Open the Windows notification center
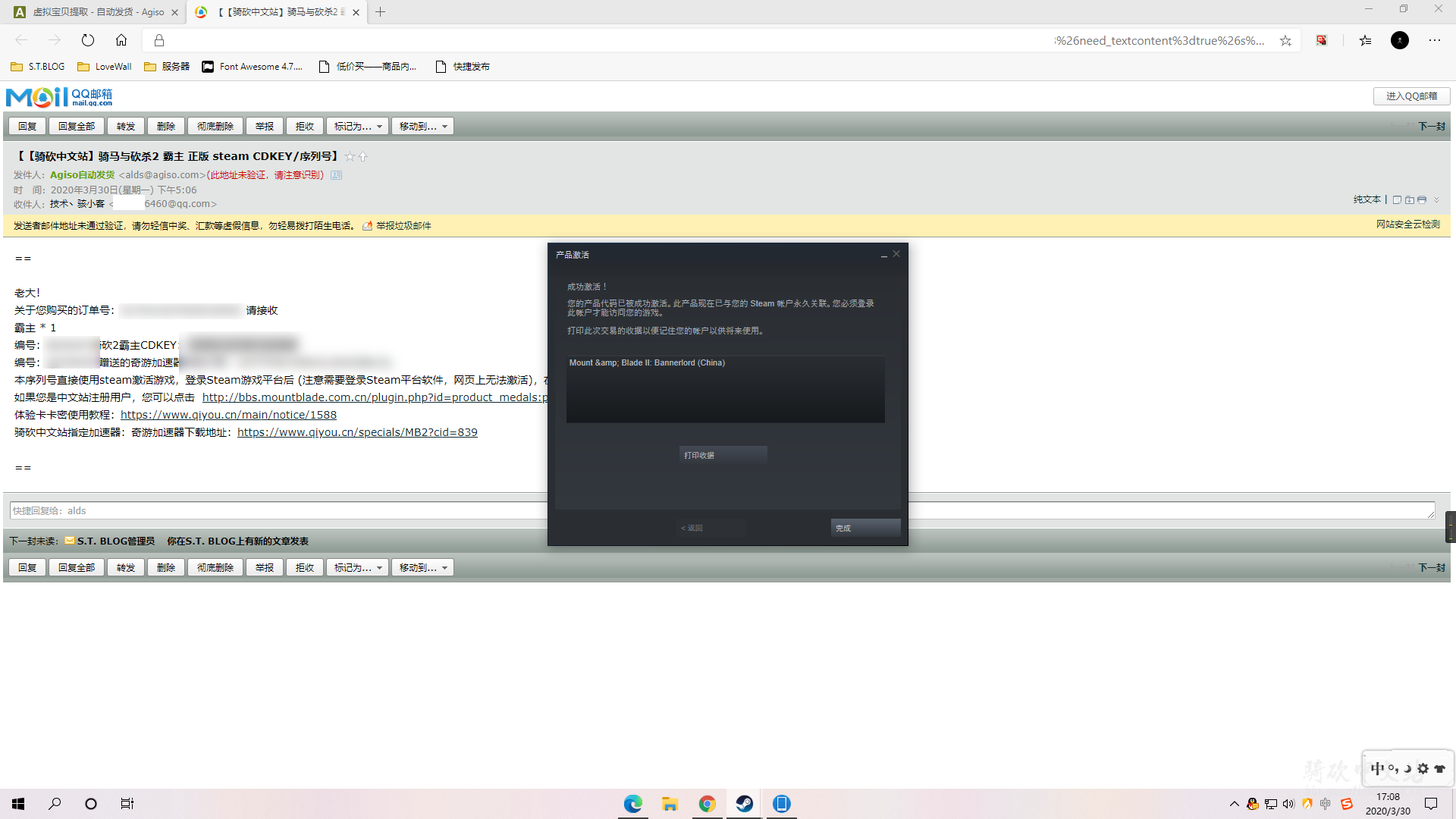This screenshot has height=819, width=1456. pos(1431,804)
